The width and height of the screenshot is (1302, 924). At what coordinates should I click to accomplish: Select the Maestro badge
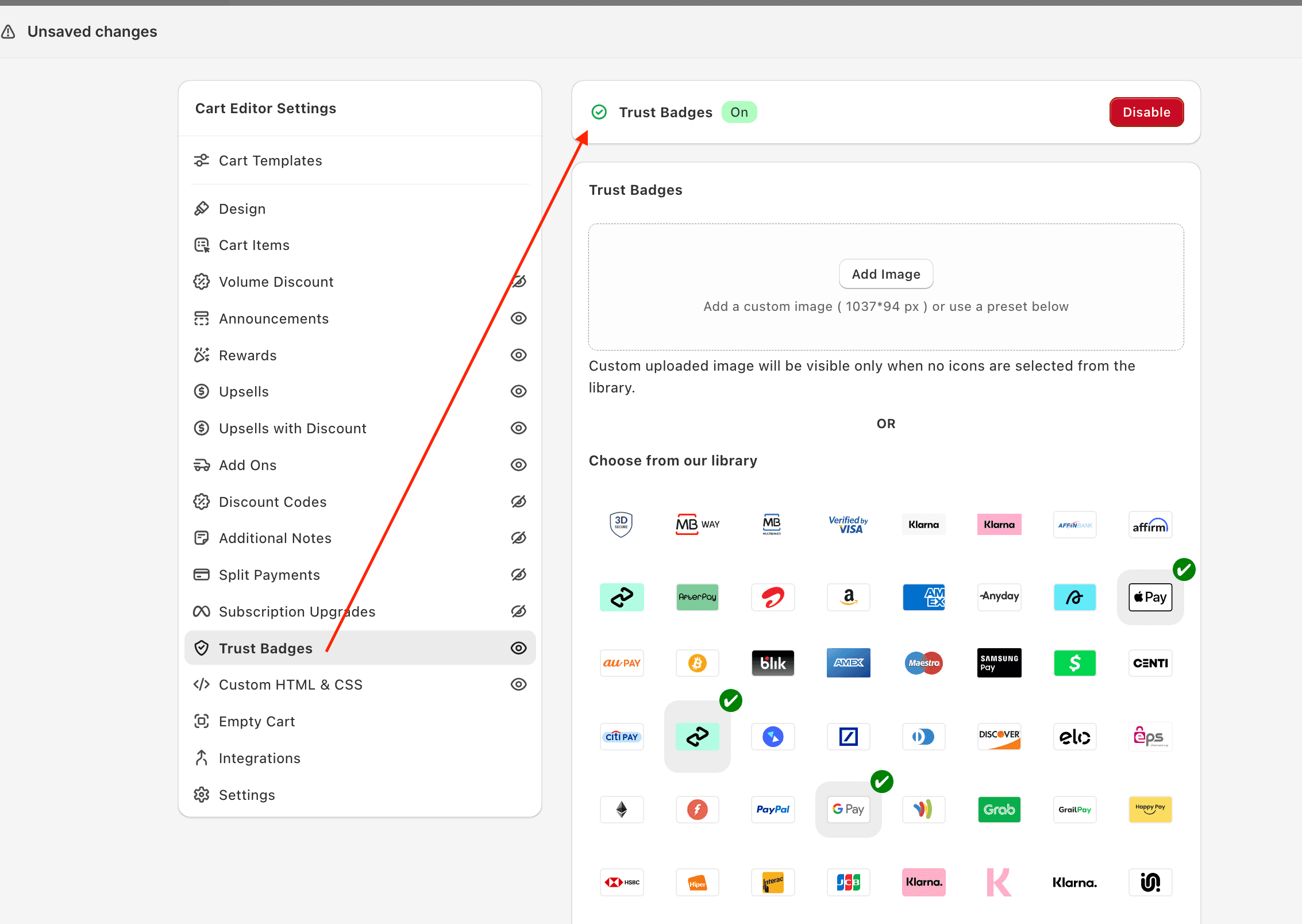coord(924,663)
